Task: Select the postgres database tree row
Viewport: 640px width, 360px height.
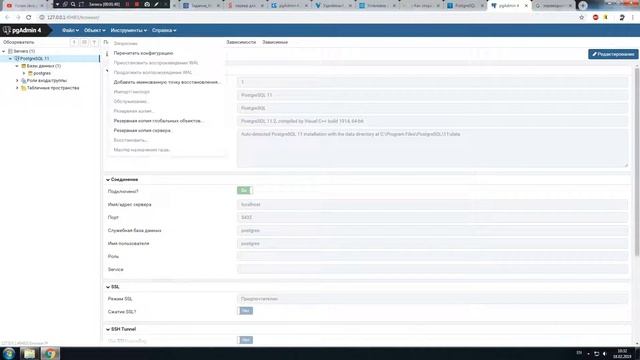Action: pyautogui.click(x=42, y=73)
